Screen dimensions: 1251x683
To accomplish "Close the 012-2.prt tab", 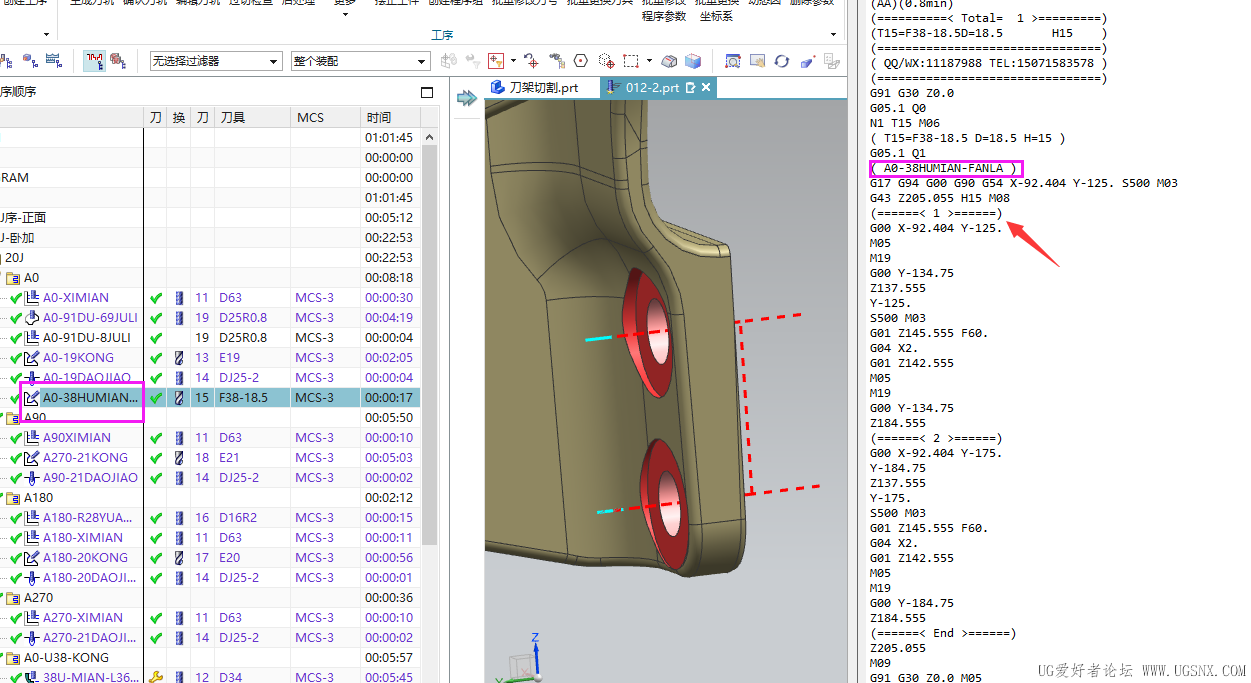I will click(x=706, y=88).
